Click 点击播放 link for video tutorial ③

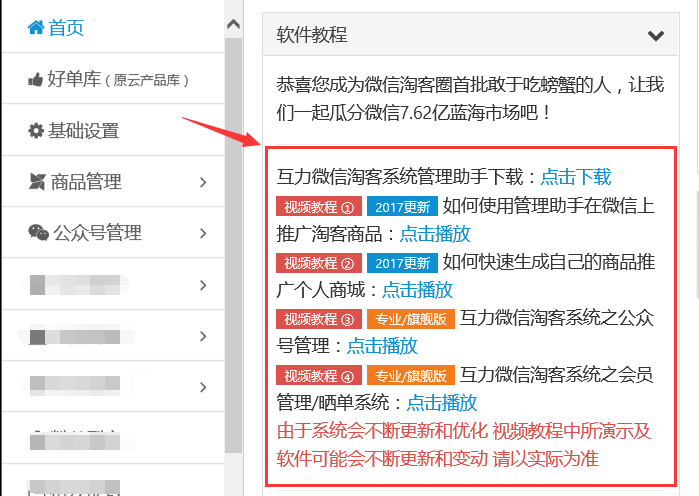[x=382, y=346]
